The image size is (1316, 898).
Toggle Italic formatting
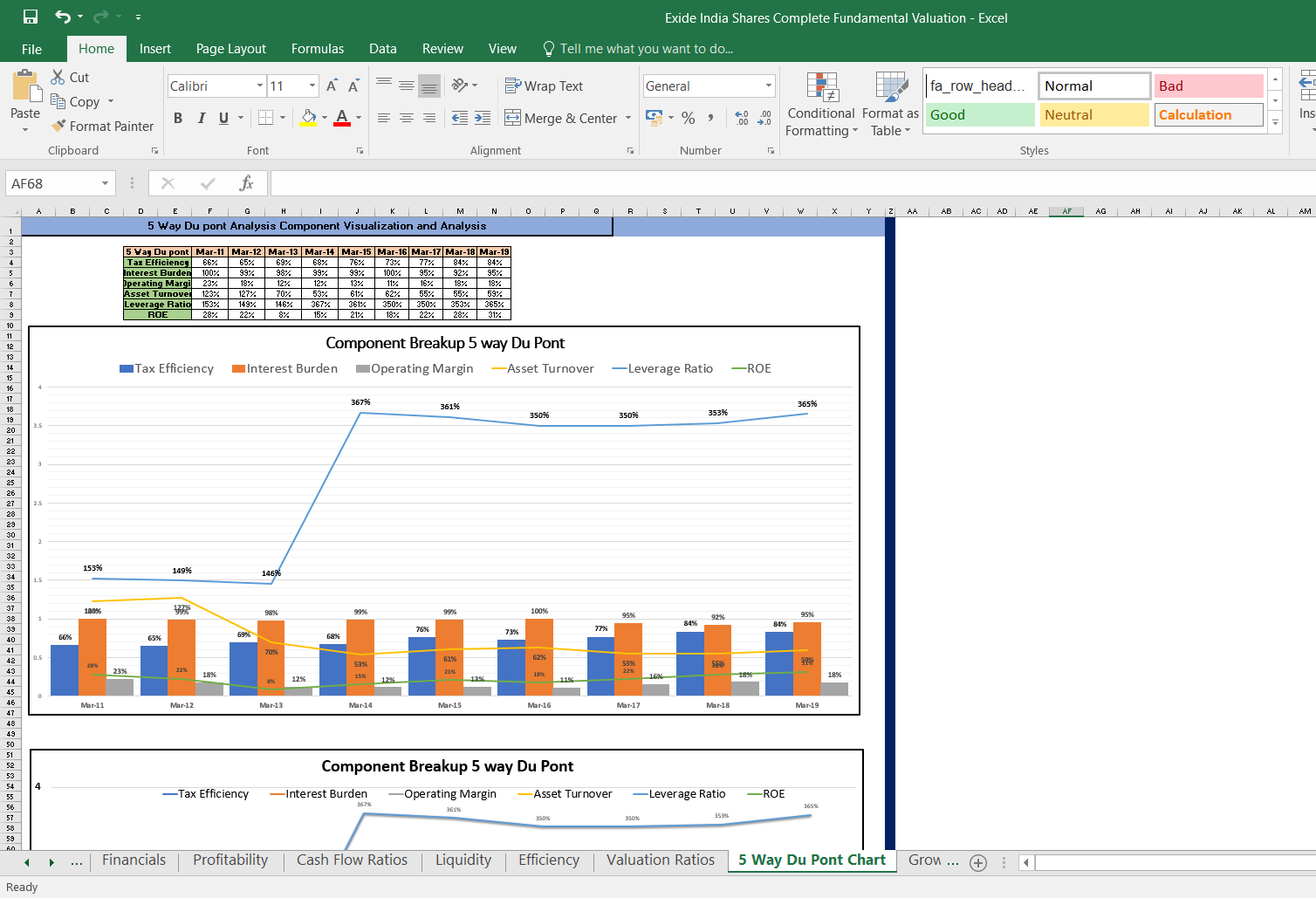[202, 117]
